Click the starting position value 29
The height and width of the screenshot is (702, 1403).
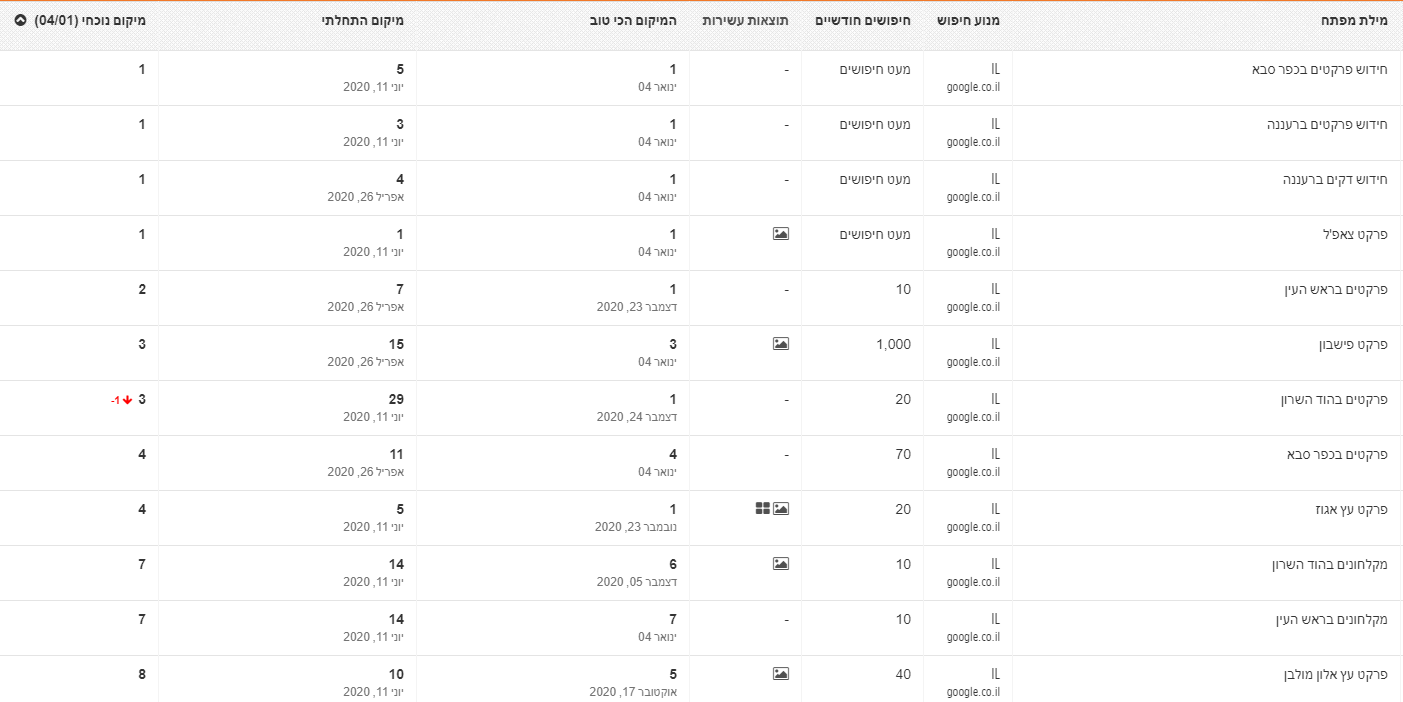[397, 400]
